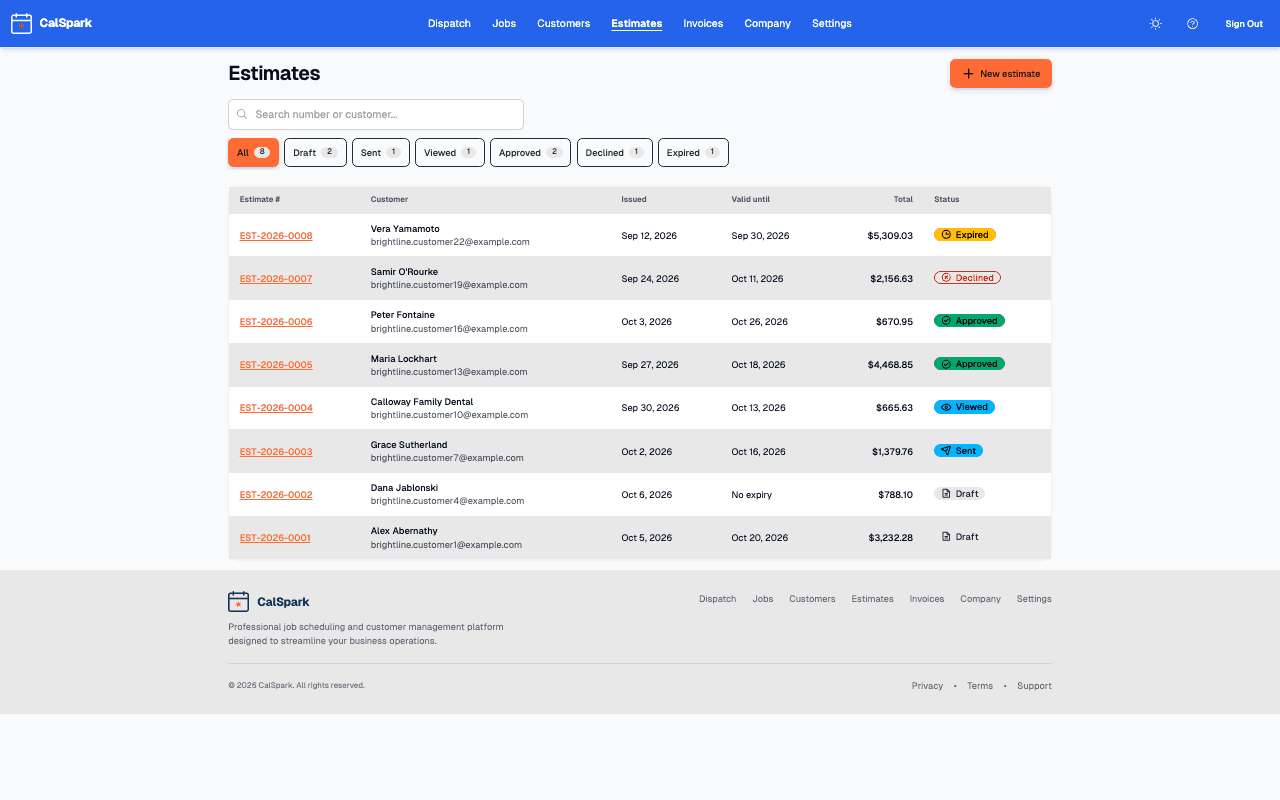Filter estimates by Sent
This screenshot has height=800, width=1280.
[381, 152]
